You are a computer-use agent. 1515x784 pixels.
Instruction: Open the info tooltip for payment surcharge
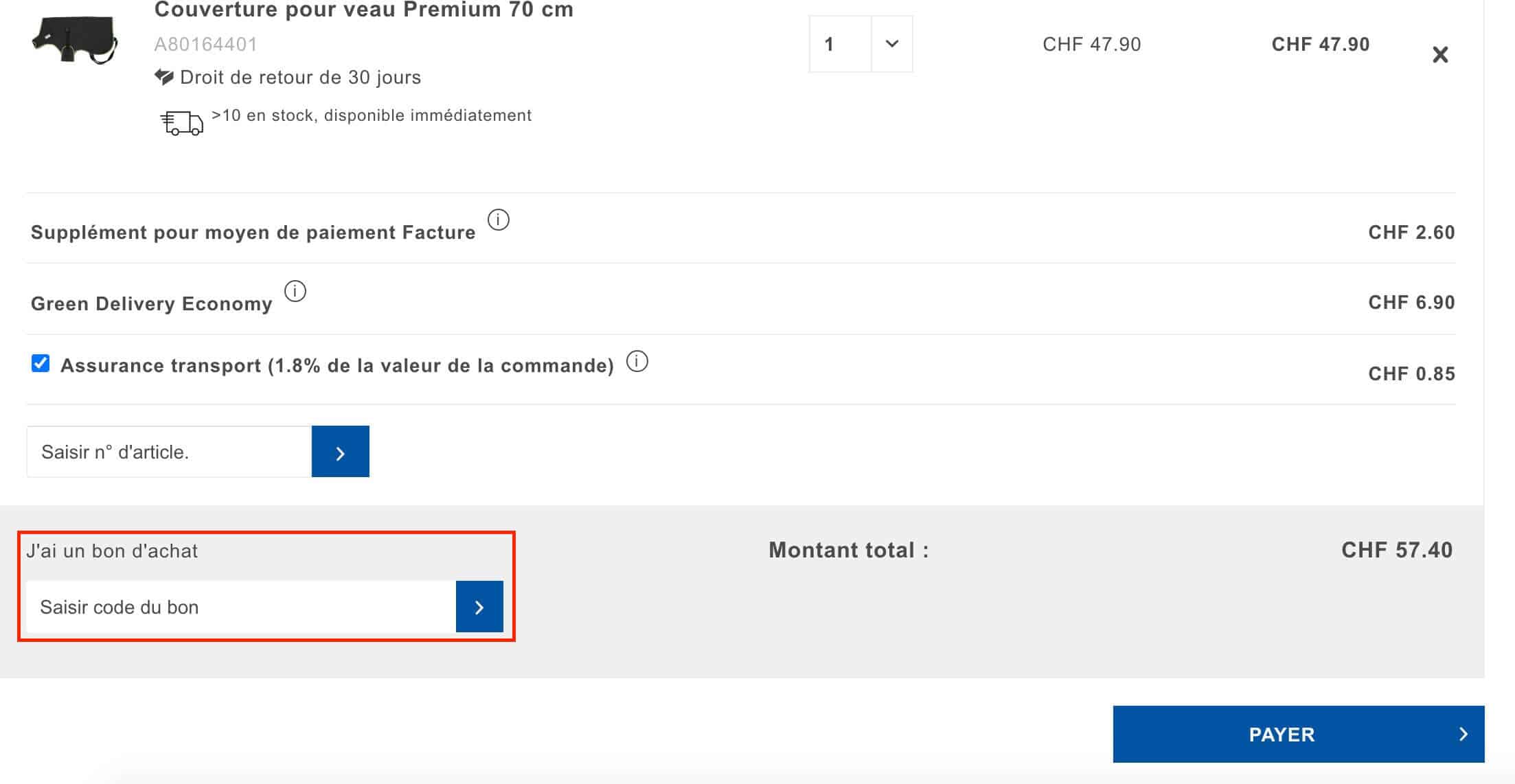[x=499, y=220]
